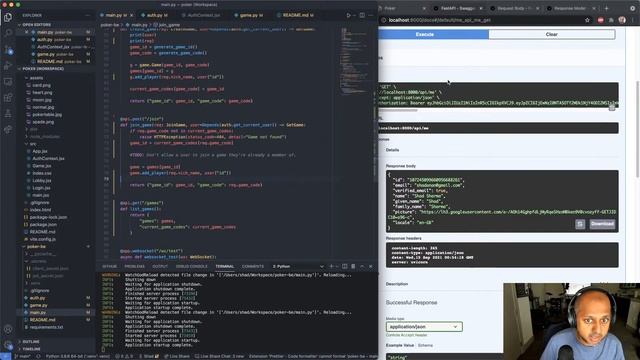Click the Live Share status bar item
This screenshot has width=640, height=360.
point(177,356)
